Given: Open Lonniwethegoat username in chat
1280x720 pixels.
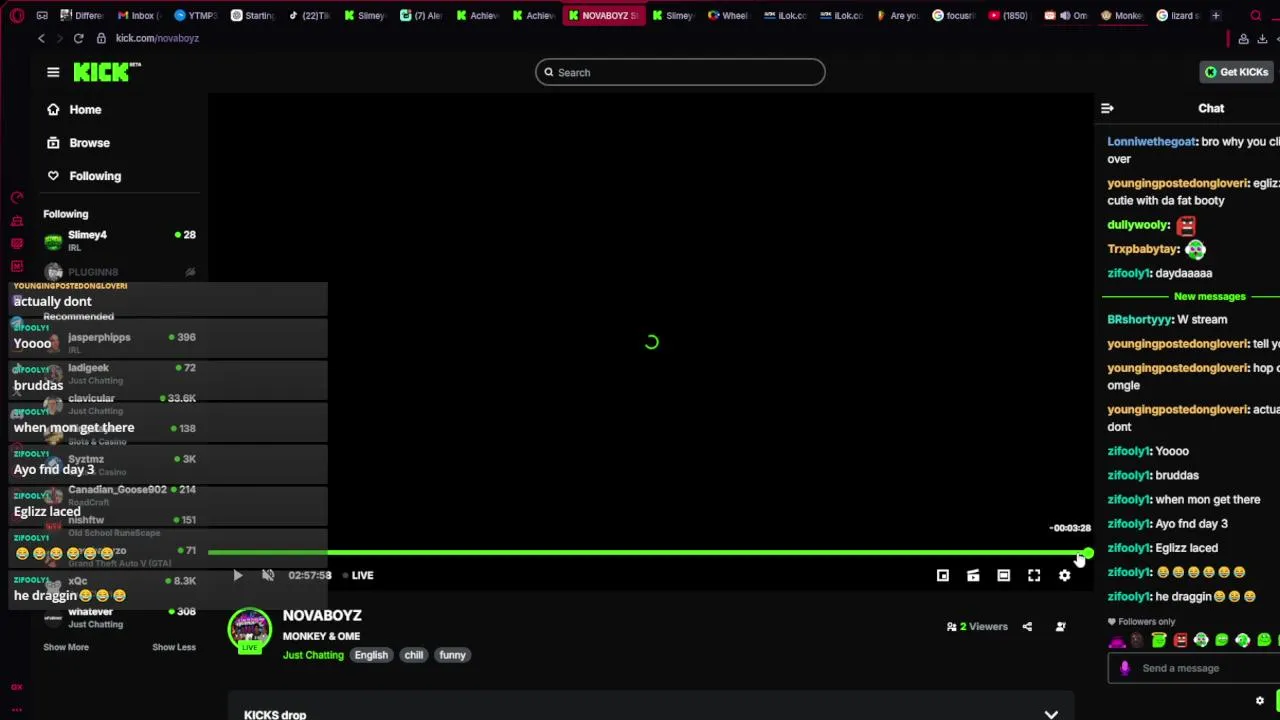Looking at the screenshot, I should coord(1150,142).
